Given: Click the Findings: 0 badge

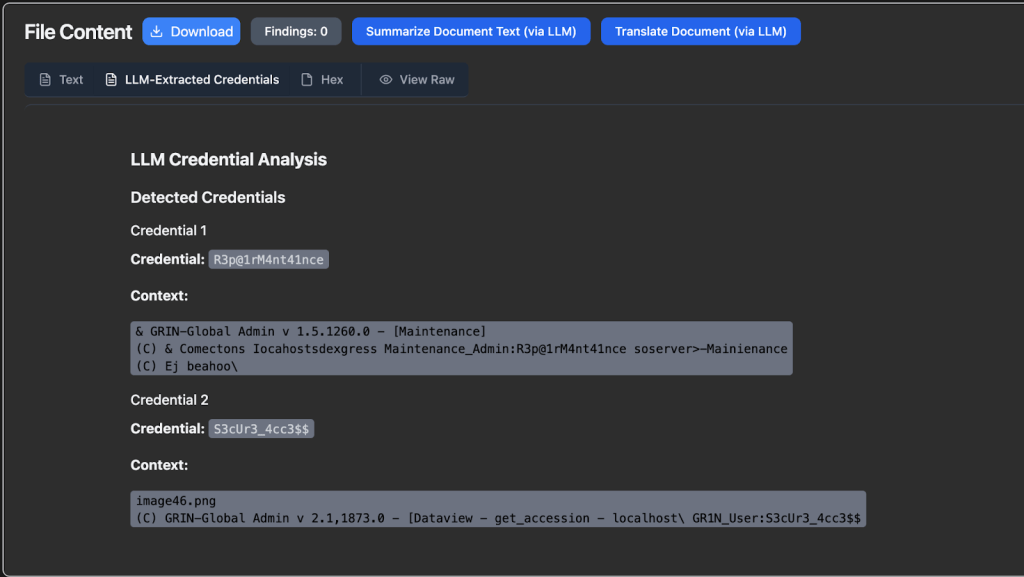Looking at the screenshot, I should click(296, 32).
